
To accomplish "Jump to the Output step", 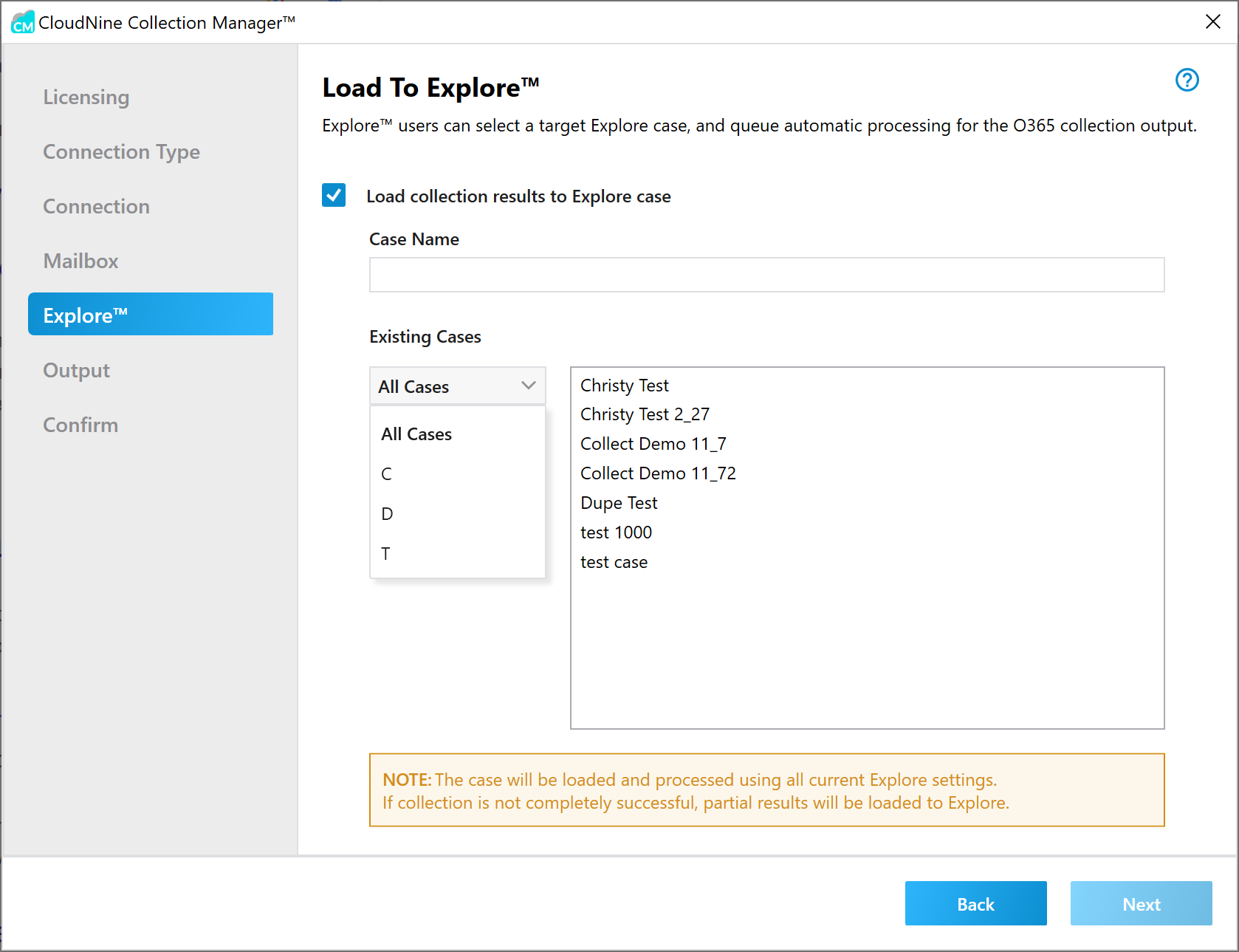I will click(76, 370).
